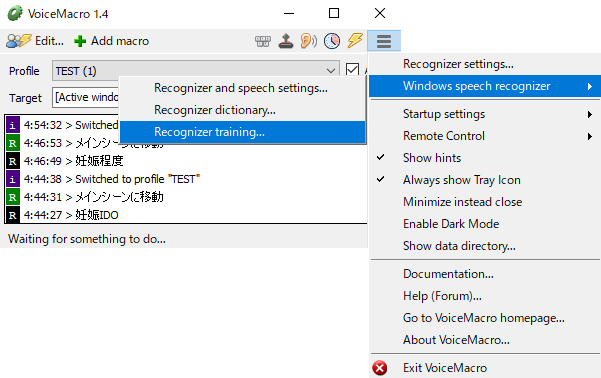Click the purple info icon at 4:54:32
This screenshot has height=378, width=601.
(13, 125)
